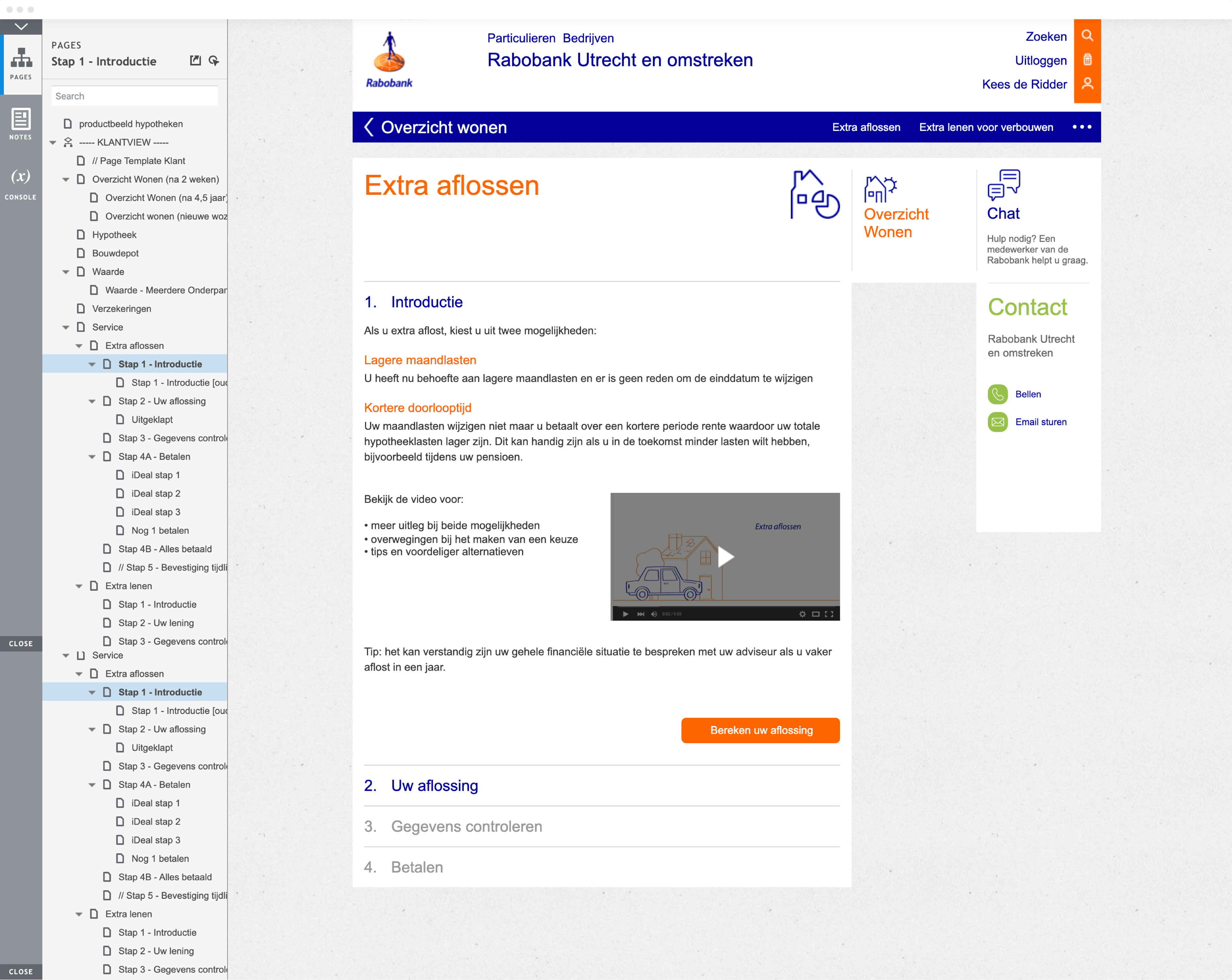This screenshot has height=980, width=1232.
Task: Click the video next-track button
Action: click(641, 614)
